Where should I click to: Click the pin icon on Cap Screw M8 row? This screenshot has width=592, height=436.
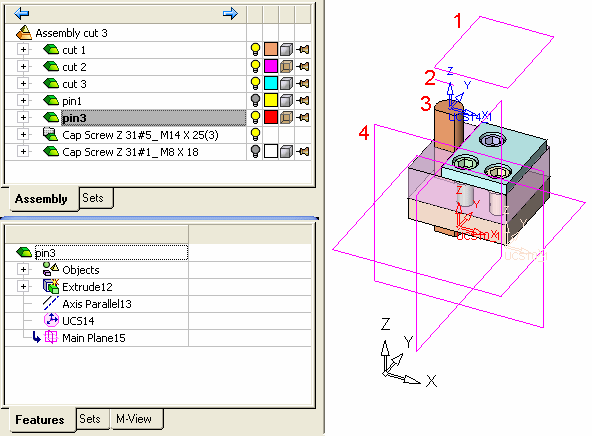click(x=303, y=151)
